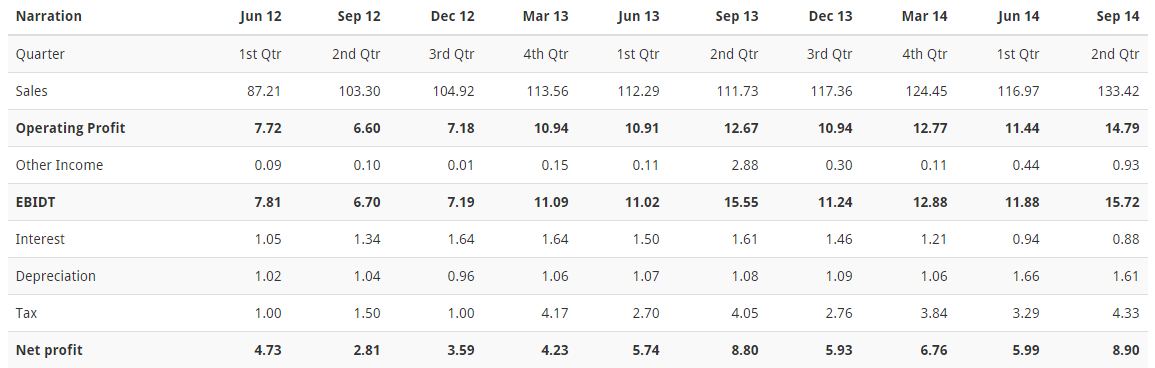
Task: Click the Net profit row label
Action: click(49, 350)
